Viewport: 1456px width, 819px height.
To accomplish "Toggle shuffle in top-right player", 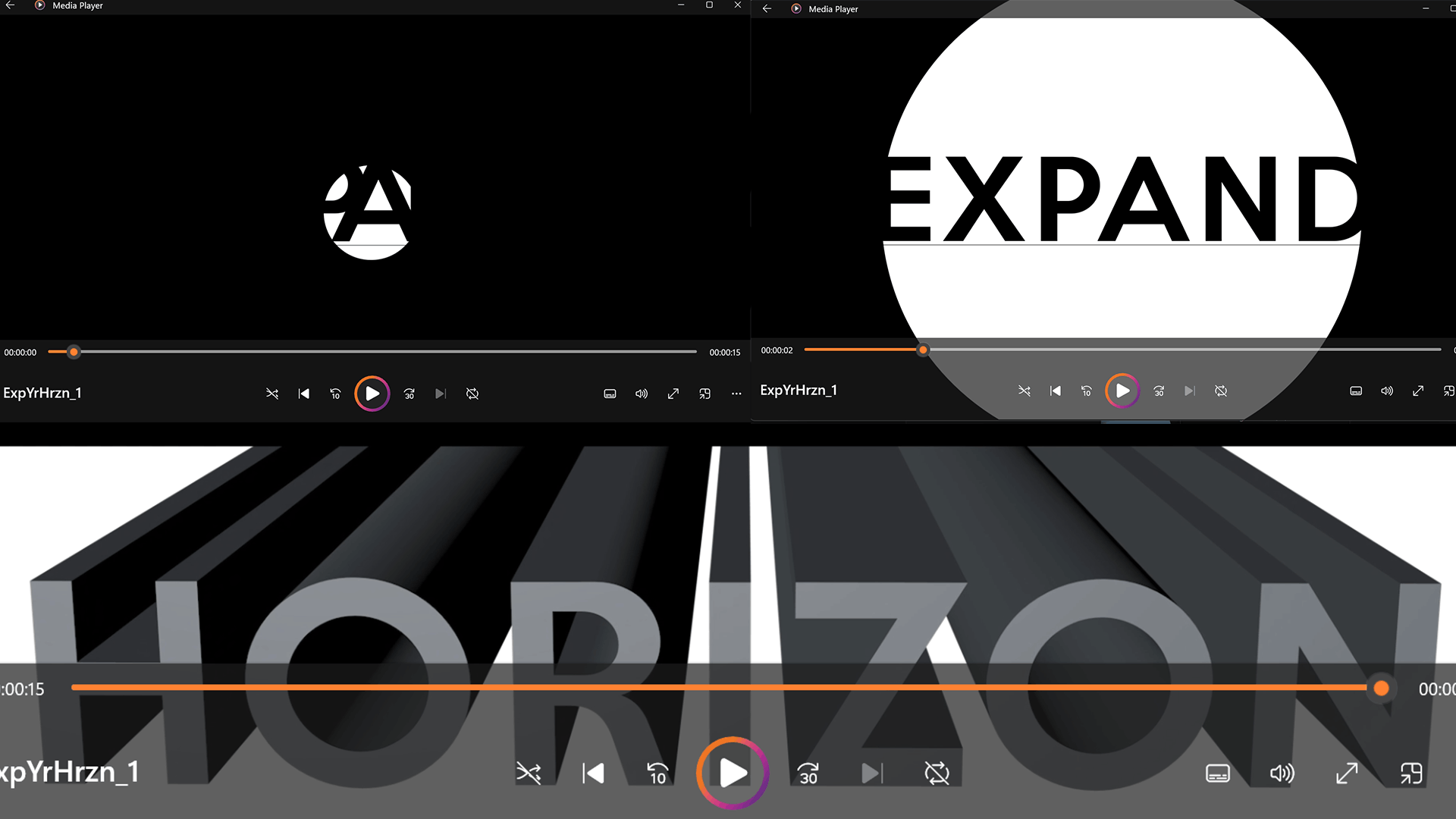I will [x=1025, y=391].
